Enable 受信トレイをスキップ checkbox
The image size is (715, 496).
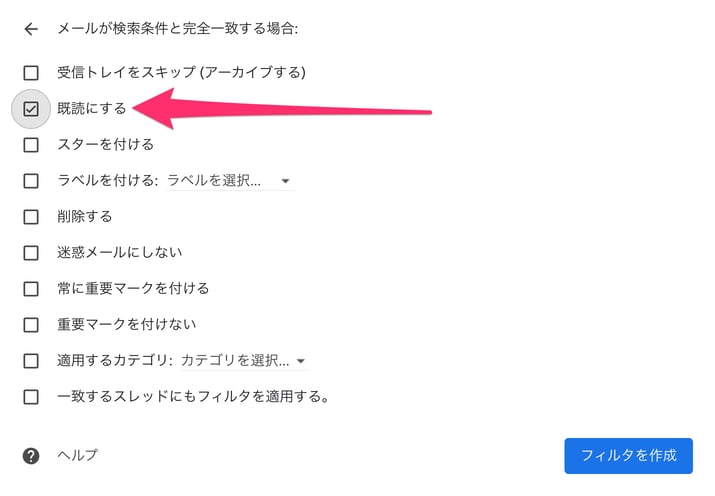[31, 72]
